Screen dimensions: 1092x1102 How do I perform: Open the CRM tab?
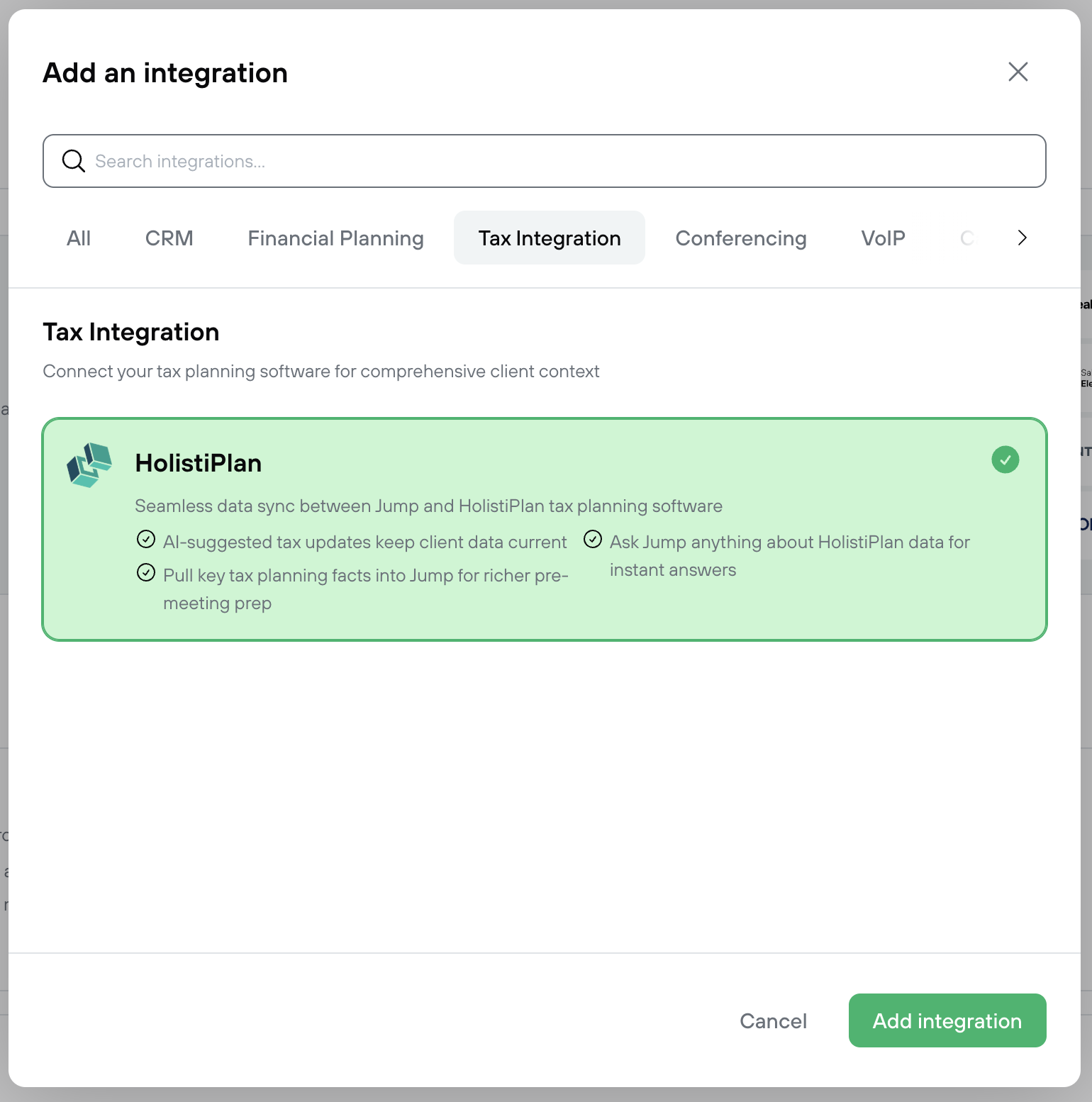click(x=169, y=238)
